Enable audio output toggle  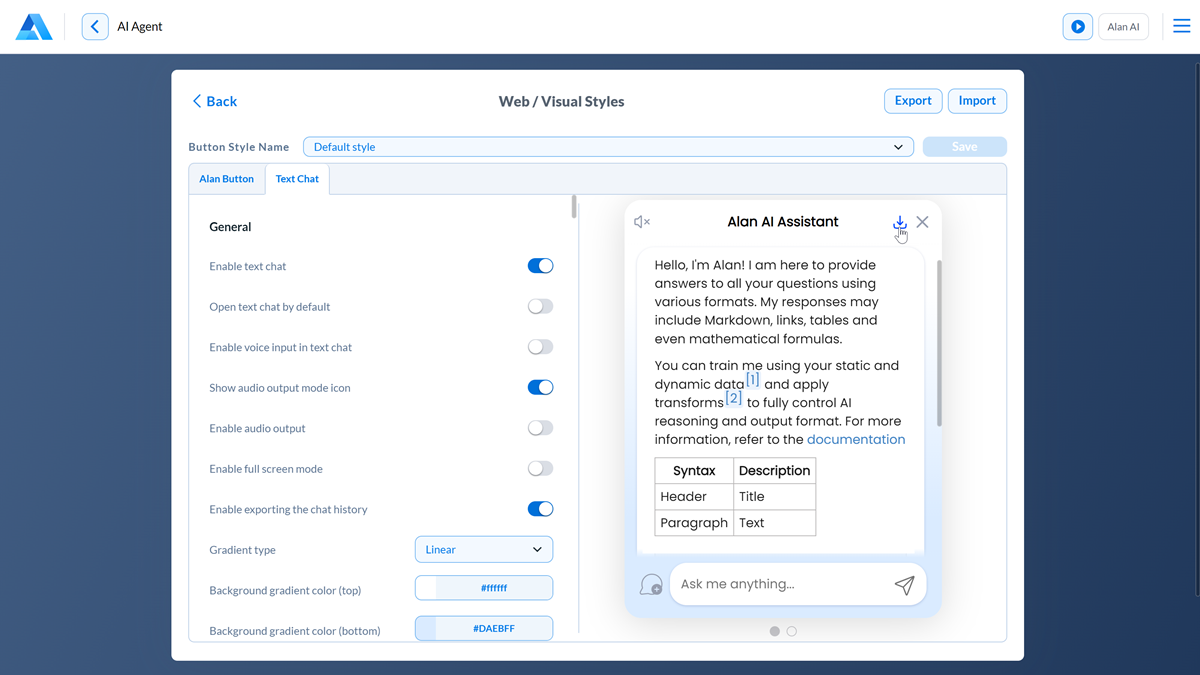540,428
